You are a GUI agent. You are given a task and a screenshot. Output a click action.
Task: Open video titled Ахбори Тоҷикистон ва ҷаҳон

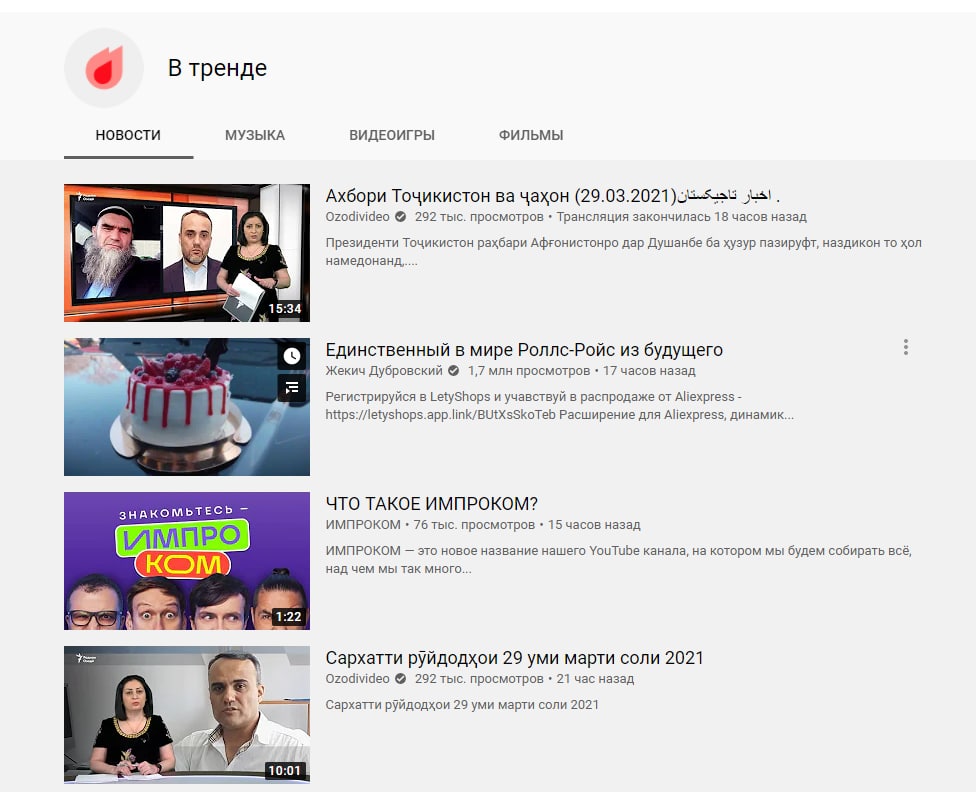tap(552, 196)
